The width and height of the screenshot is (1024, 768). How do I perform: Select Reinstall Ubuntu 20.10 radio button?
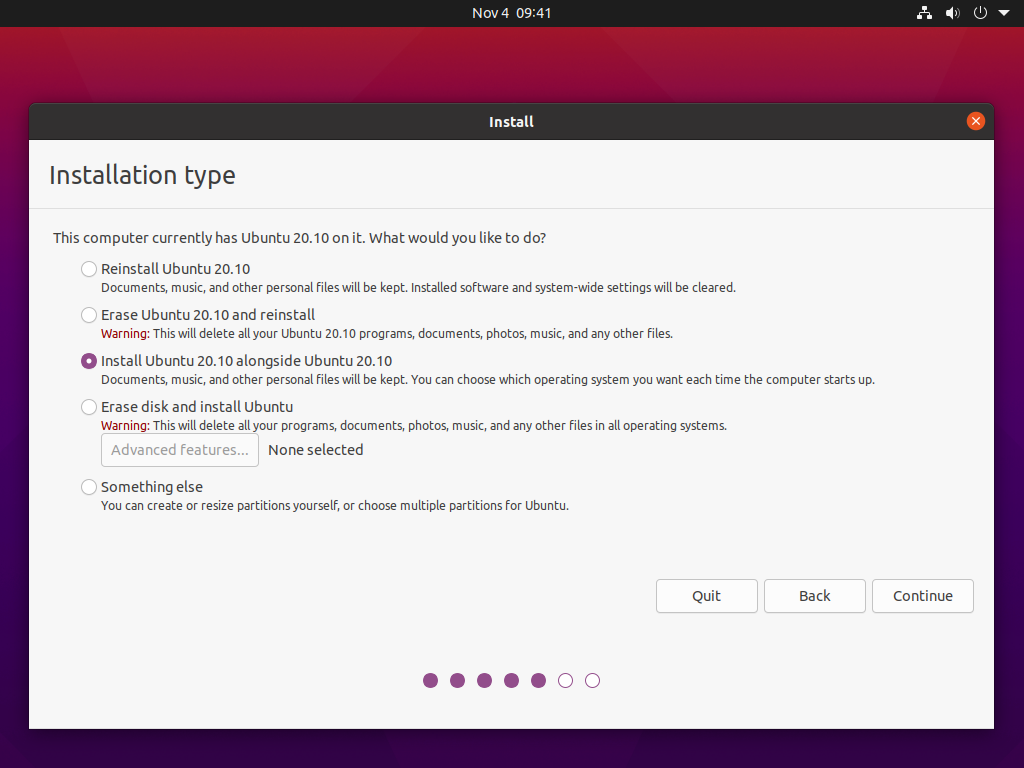(89, 269)
